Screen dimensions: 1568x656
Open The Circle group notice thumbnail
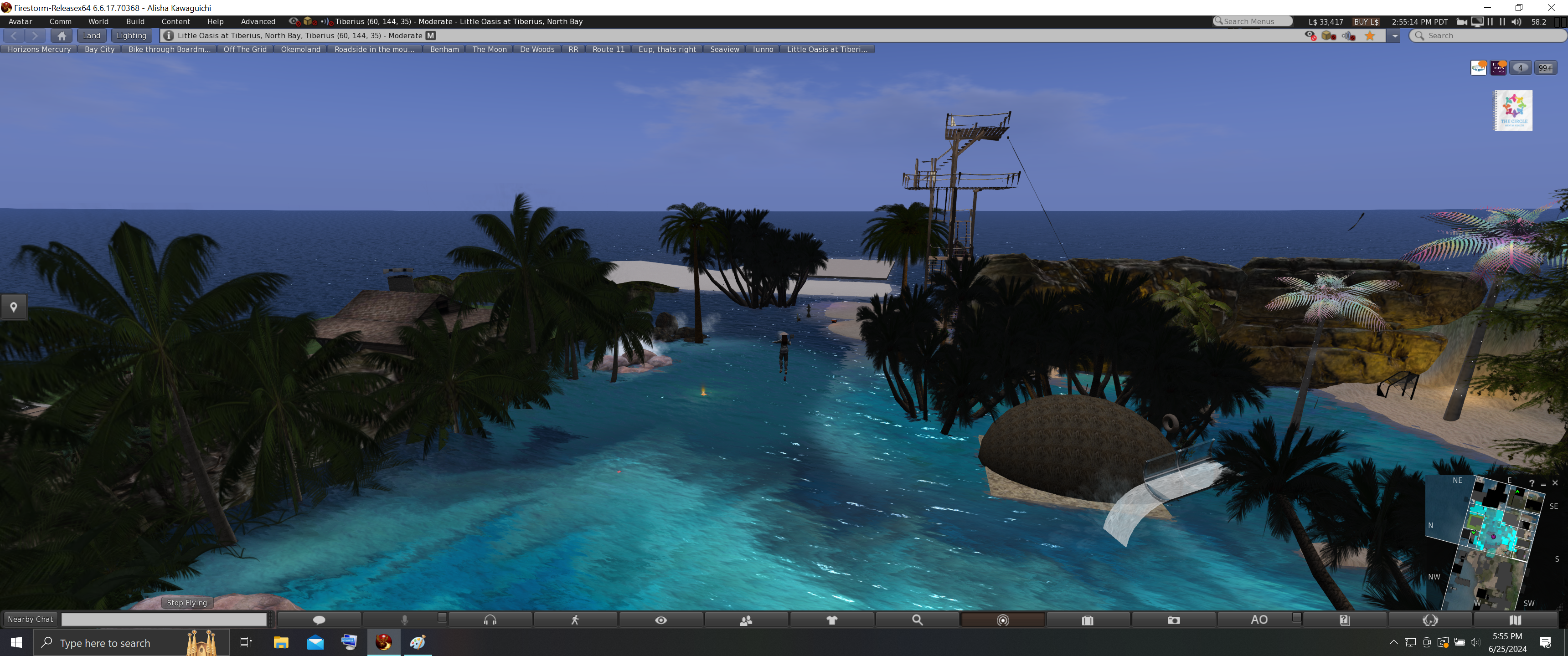click(1513, 110)
